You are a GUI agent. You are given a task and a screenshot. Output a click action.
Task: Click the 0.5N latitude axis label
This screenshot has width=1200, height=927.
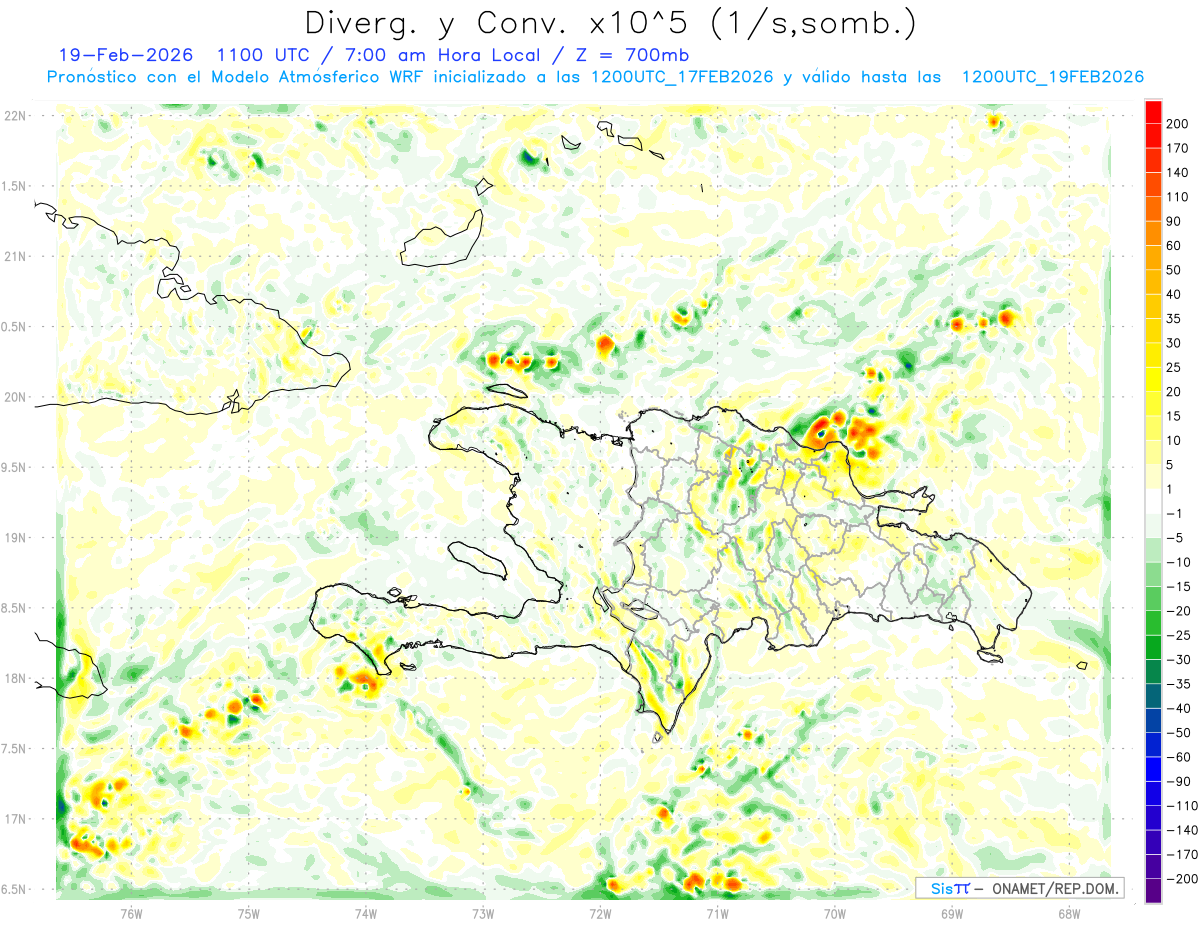click(12, 327)
